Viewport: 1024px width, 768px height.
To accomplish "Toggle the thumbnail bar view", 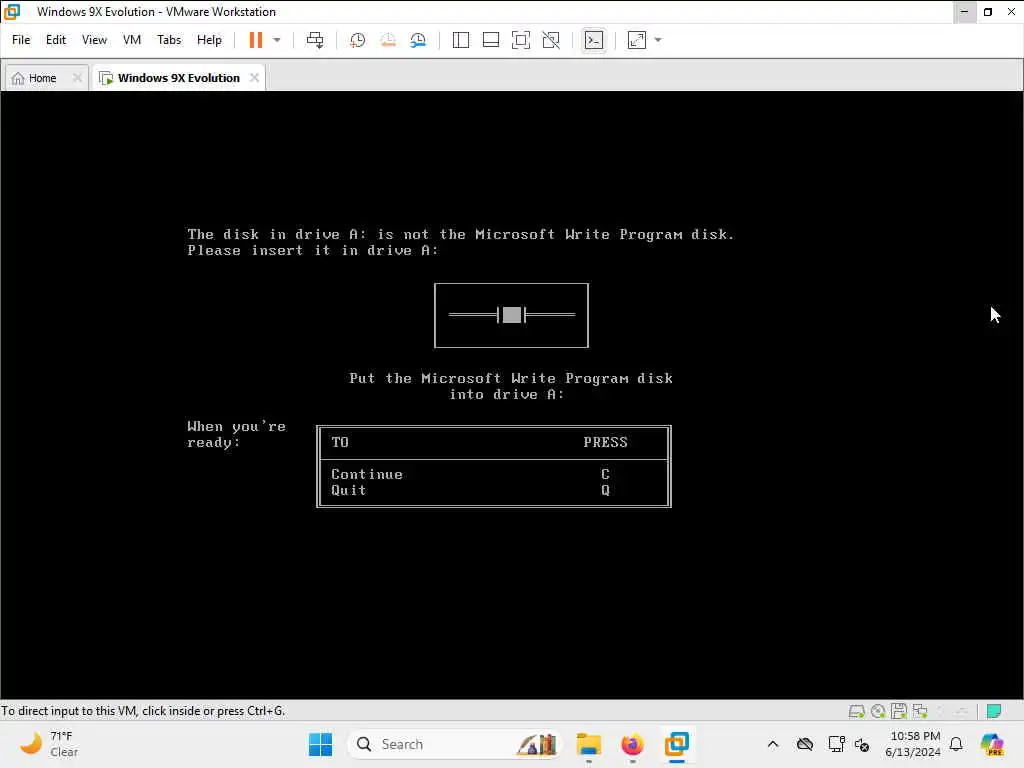I will 490,40.
